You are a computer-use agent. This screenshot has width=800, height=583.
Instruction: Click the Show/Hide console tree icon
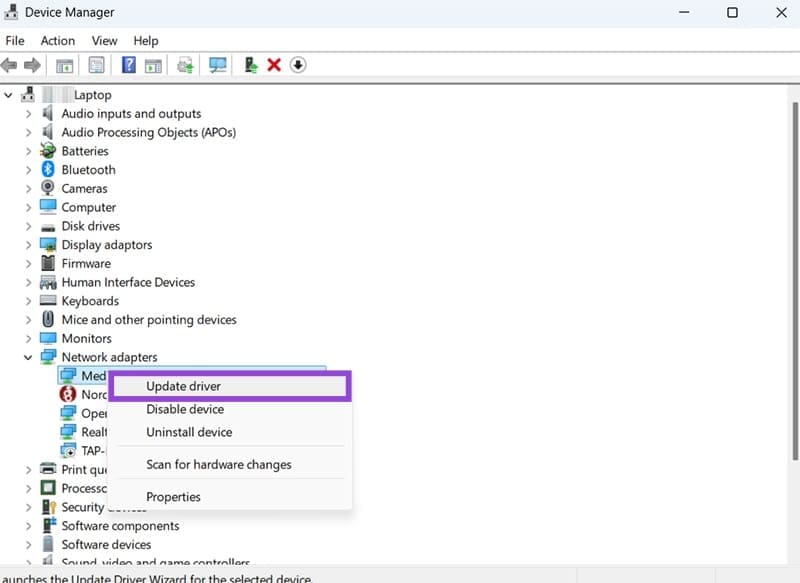[63, 64]
